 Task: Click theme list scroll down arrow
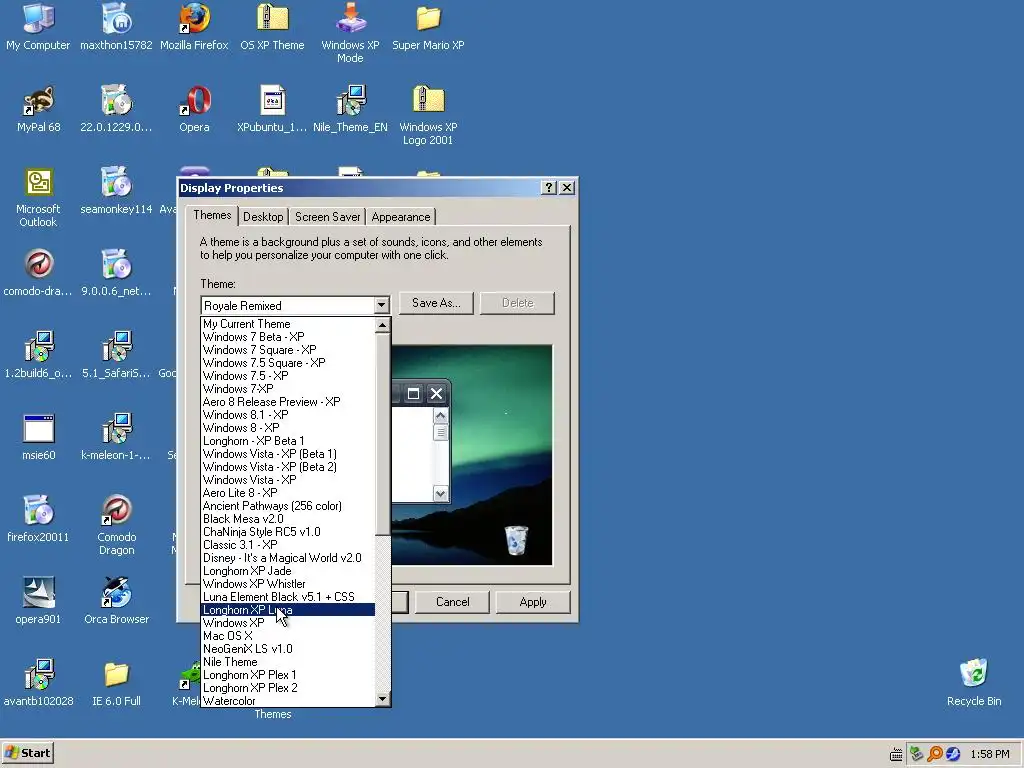pyautogui.click(x=383, y=699)
